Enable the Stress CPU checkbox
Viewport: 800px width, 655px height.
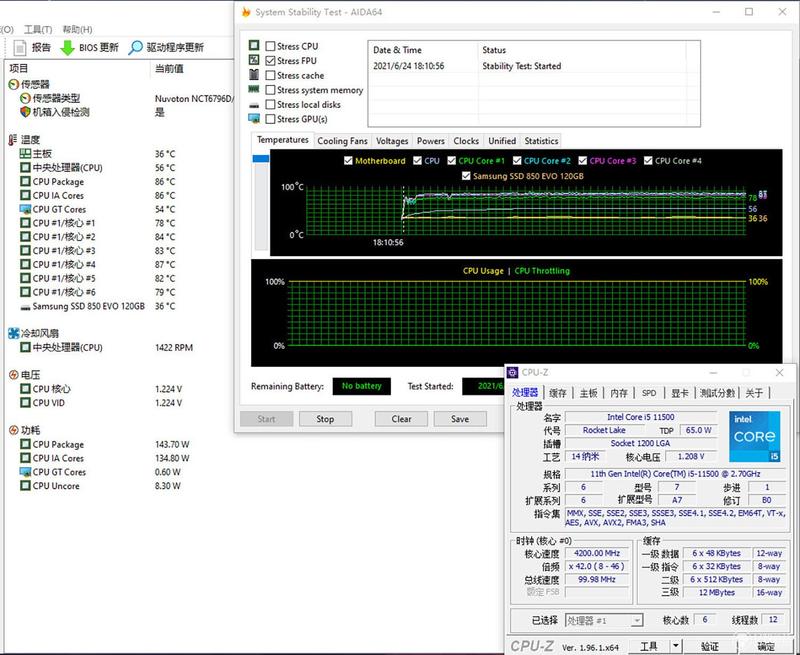270,46
